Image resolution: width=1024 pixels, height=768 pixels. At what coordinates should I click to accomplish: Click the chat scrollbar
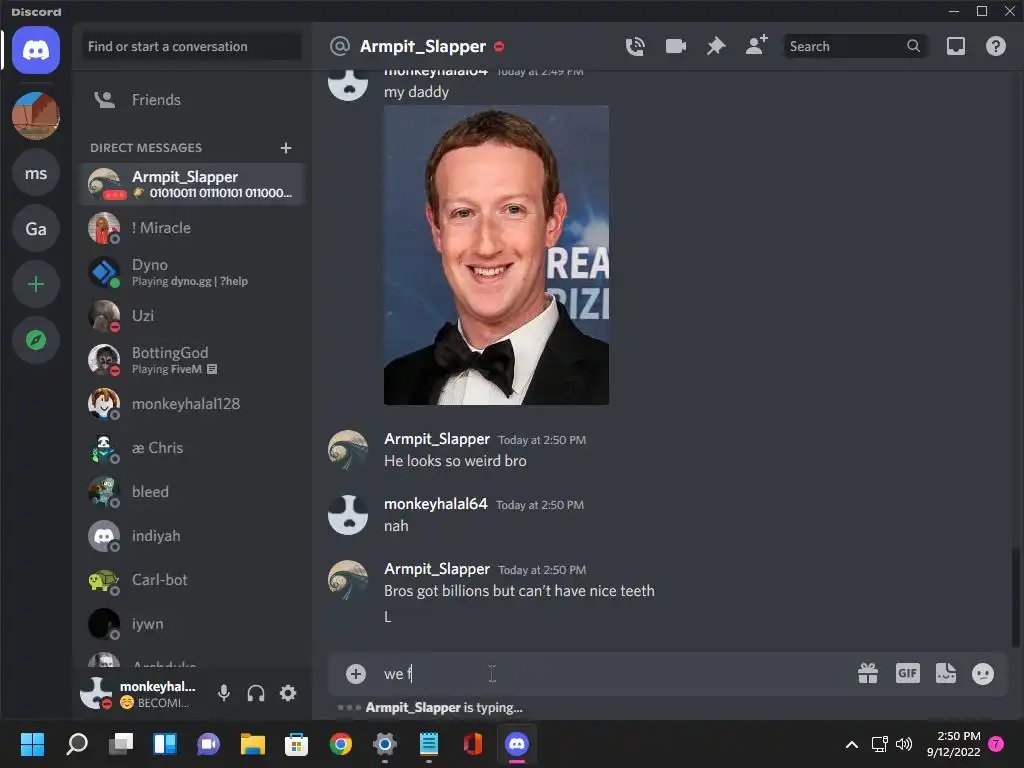pos(1015,598)
